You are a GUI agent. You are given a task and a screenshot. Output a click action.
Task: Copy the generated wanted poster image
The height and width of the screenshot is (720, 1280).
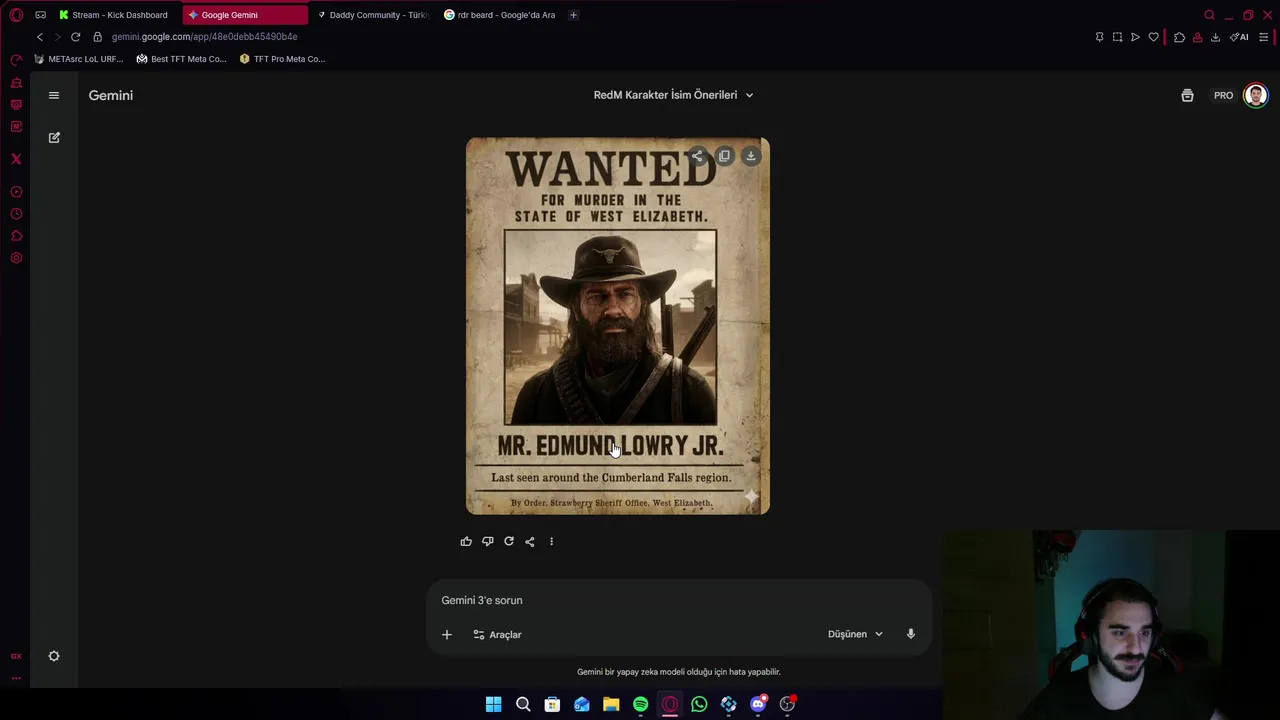click(724, 156)
